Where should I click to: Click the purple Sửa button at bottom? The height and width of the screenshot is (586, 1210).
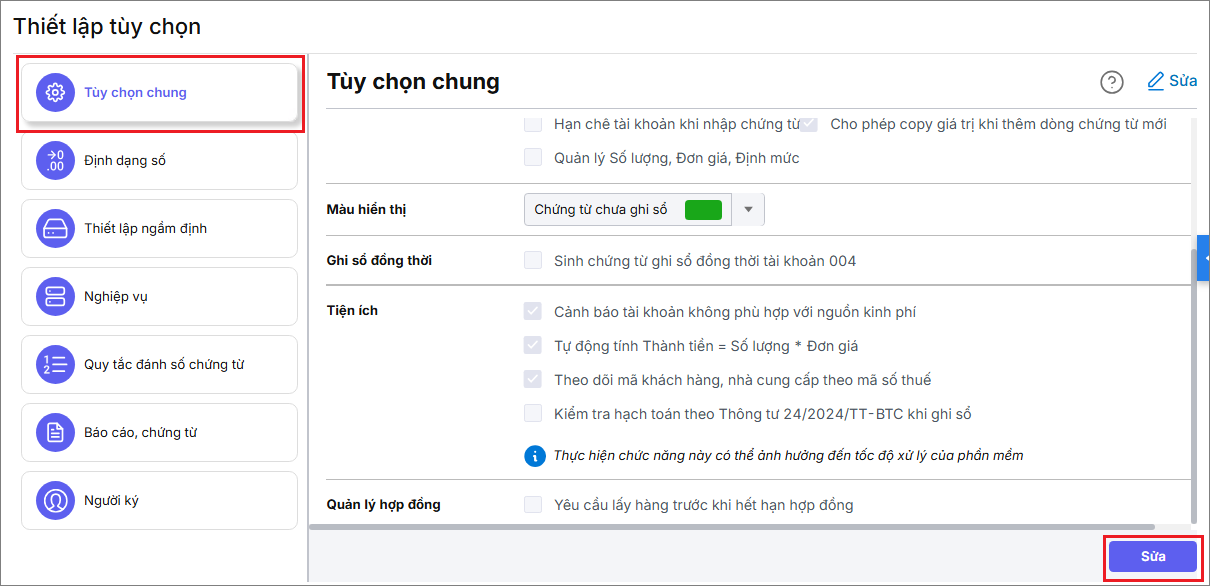coord(1152,557)
